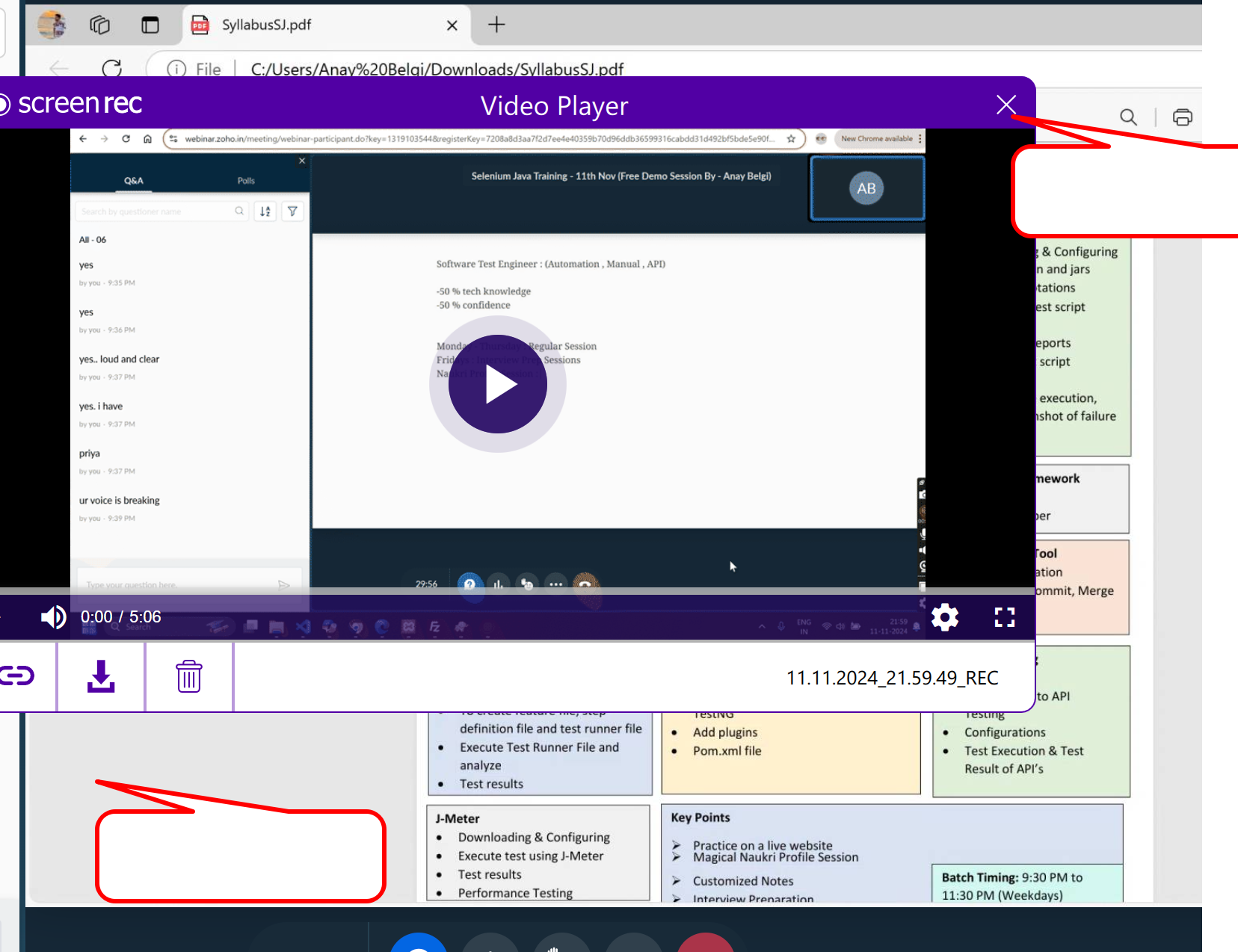Open the browser profile avatar
1238x952 pixels.
[x=52, y=25]
